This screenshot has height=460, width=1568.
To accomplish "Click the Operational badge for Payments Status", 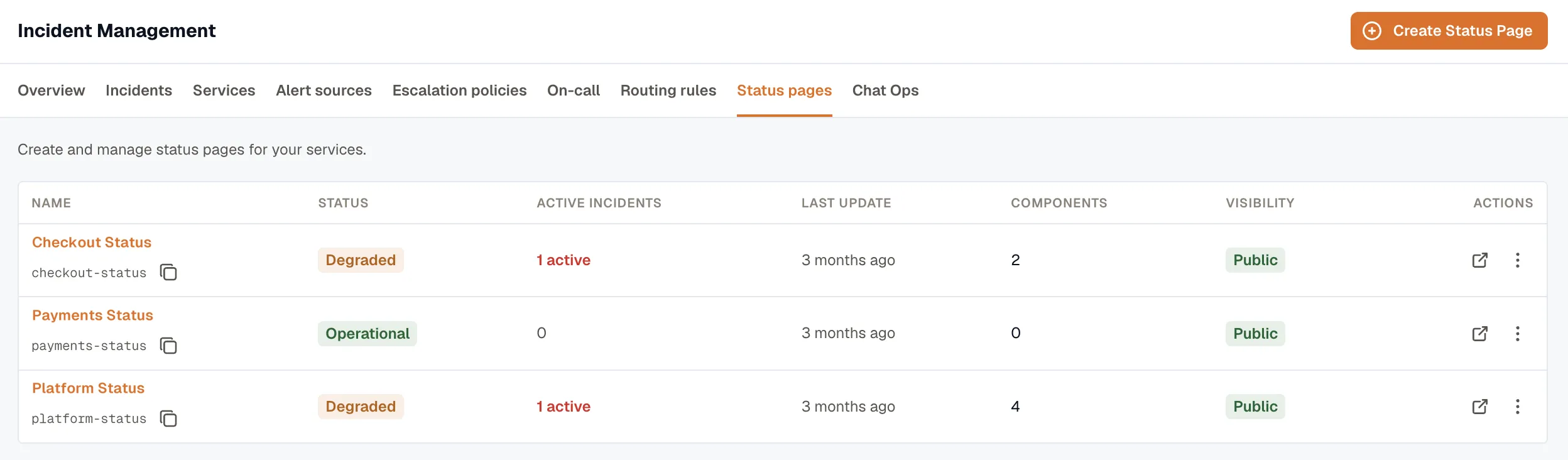I will point(367,334).
